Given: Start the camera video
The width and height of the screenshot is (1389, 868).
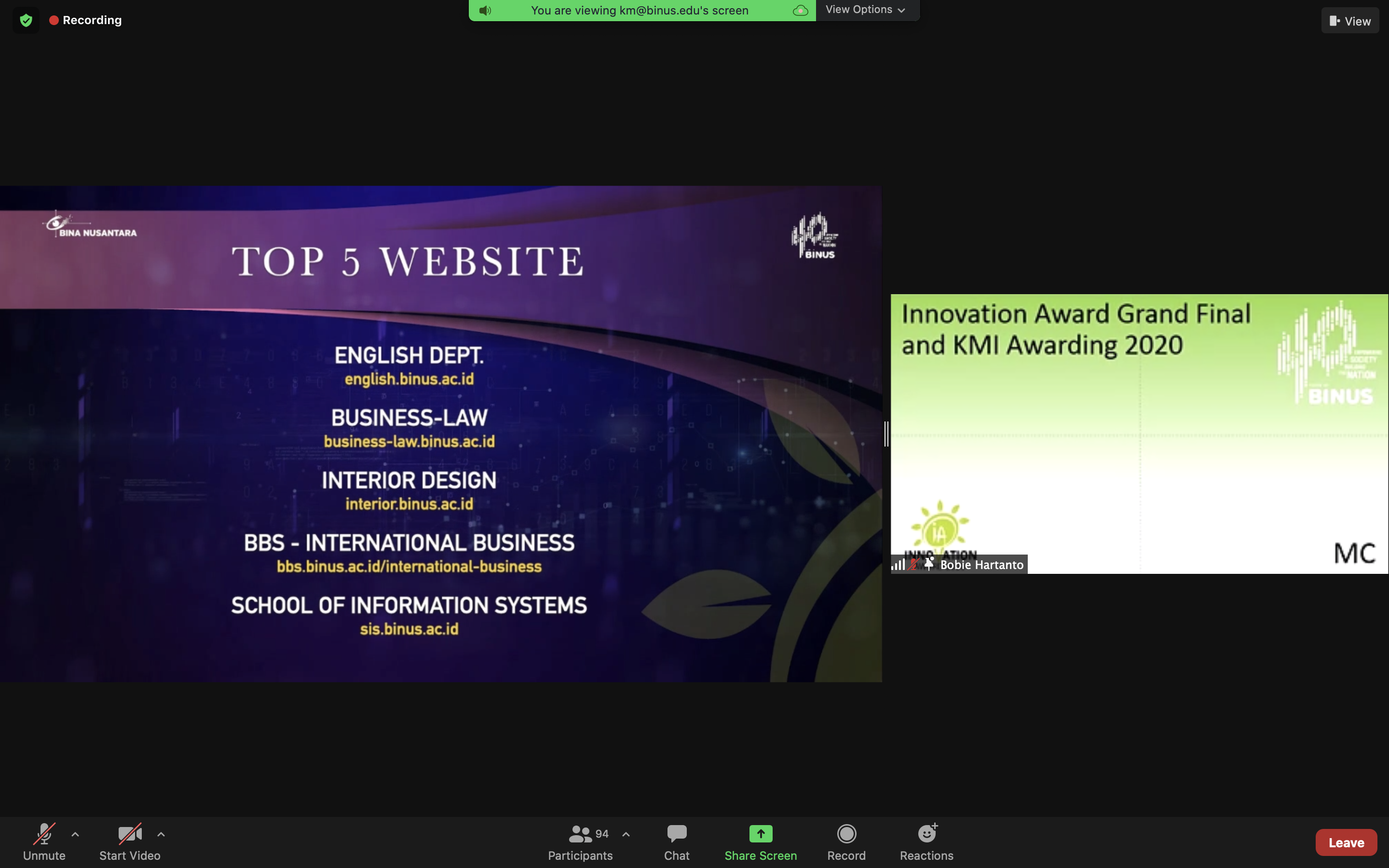Looking at the screenshot, I should coord(130,841).
